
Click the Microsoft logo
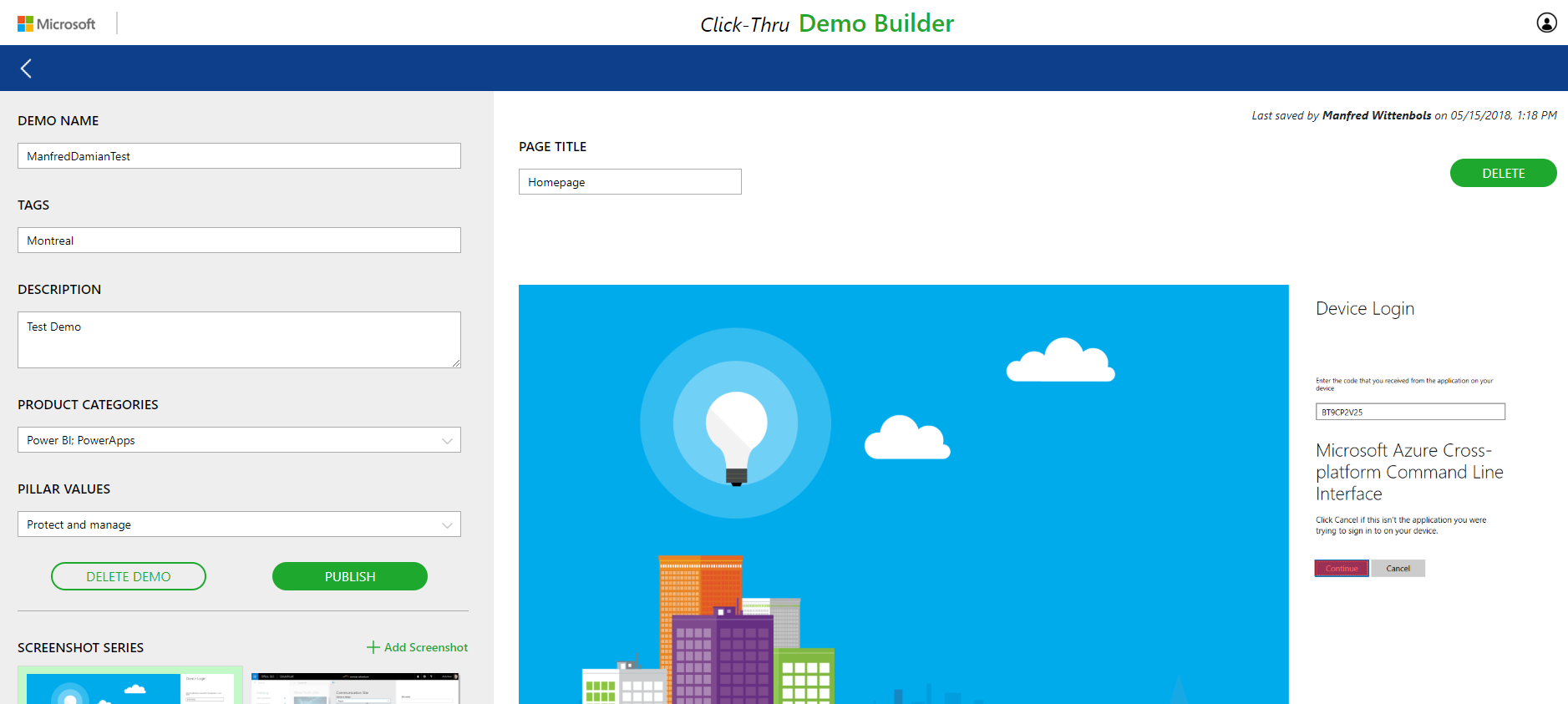pos(57,23)
